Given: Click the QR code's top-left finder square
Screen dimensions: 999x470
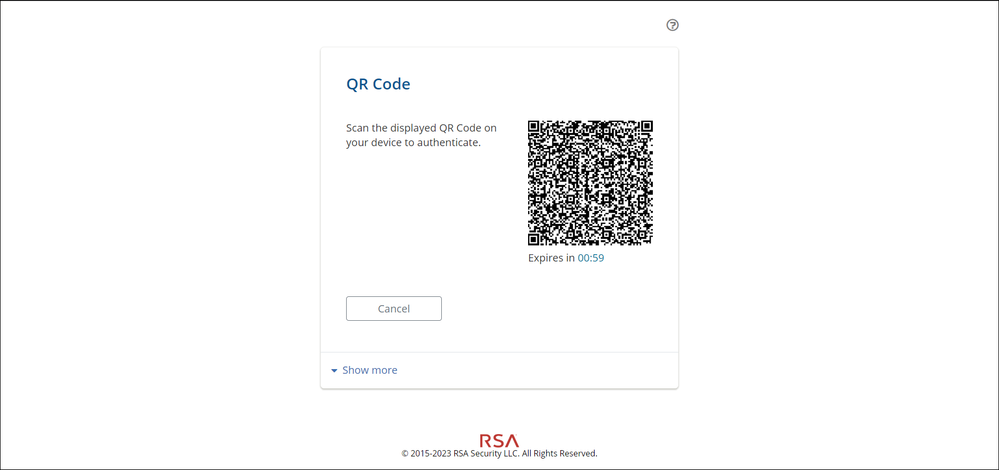Looking at the screenshot, I should [534, 127].
